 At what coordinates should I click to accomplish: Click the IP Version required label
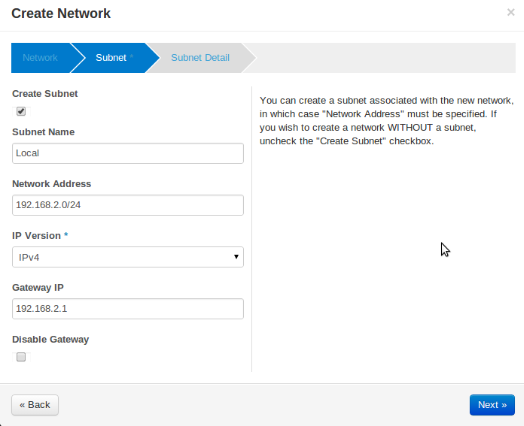coord(40,236)
